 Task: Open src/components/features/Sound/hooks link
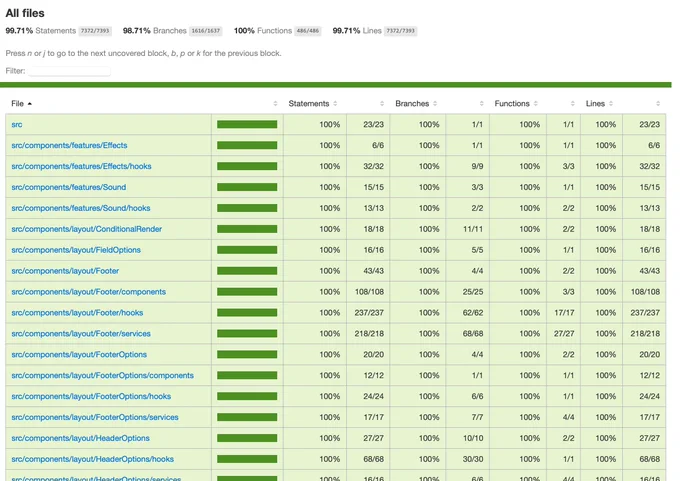[x=81, y=208]
